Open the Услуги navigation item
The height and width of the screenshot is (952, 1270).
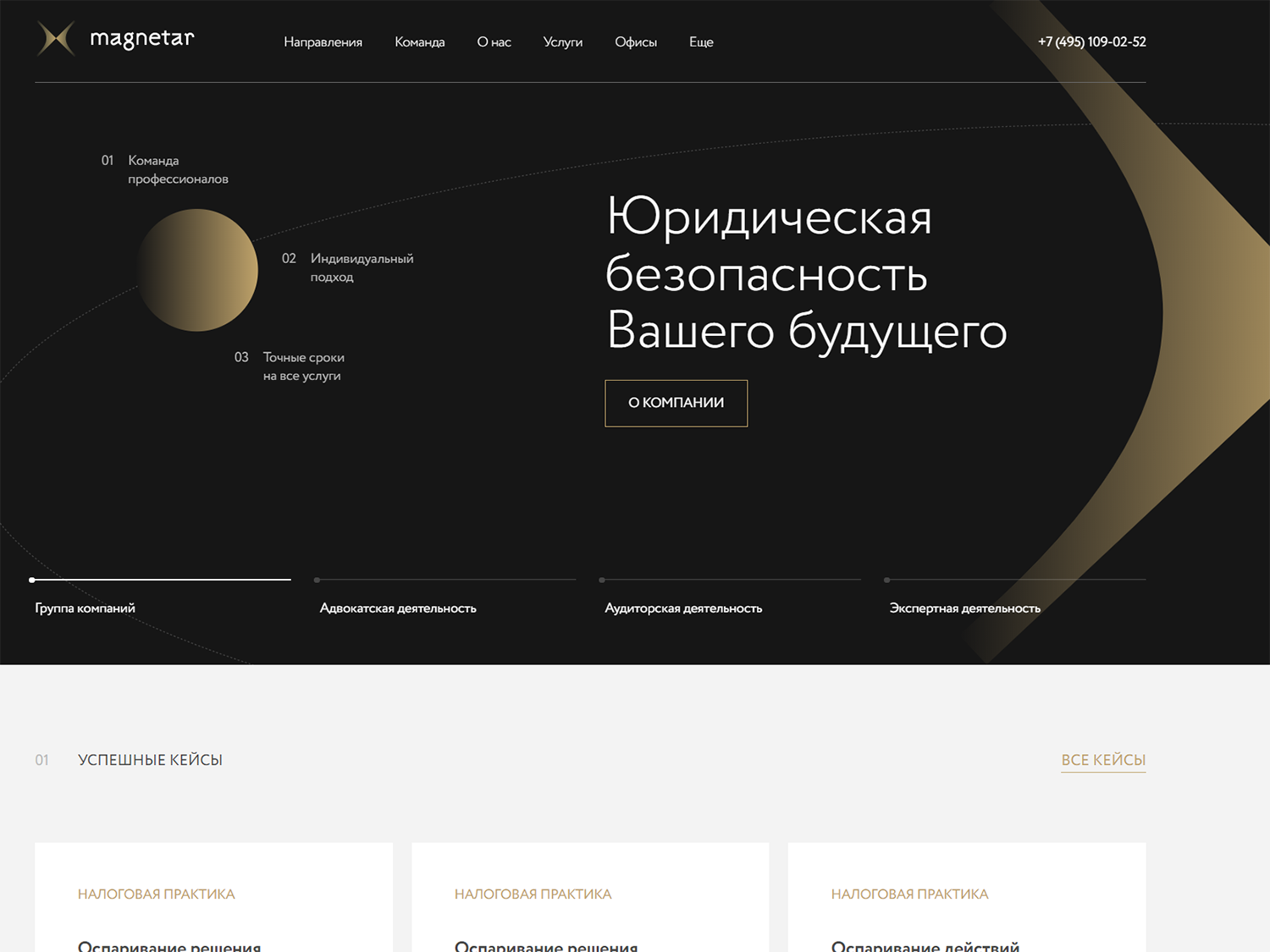[x=562, y=42]
